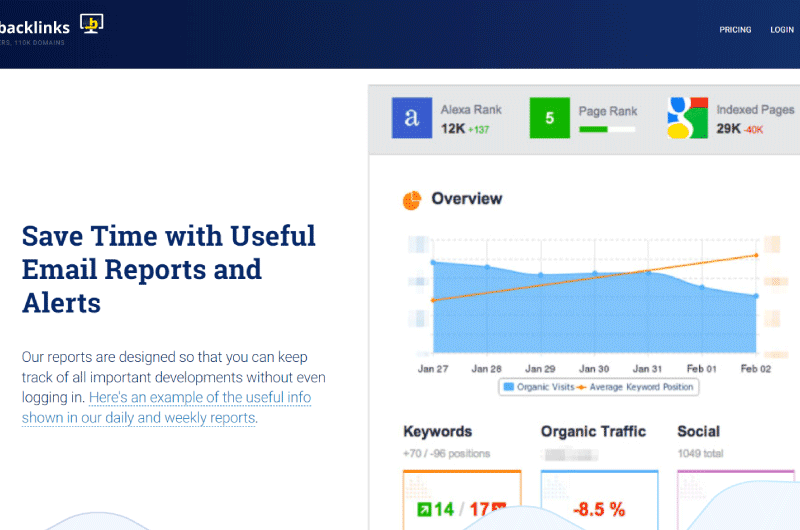Image resolution: width=800 pixels, height=530 pixels.
Task: Open the LOGIN menu item
Action: point(782,30)
